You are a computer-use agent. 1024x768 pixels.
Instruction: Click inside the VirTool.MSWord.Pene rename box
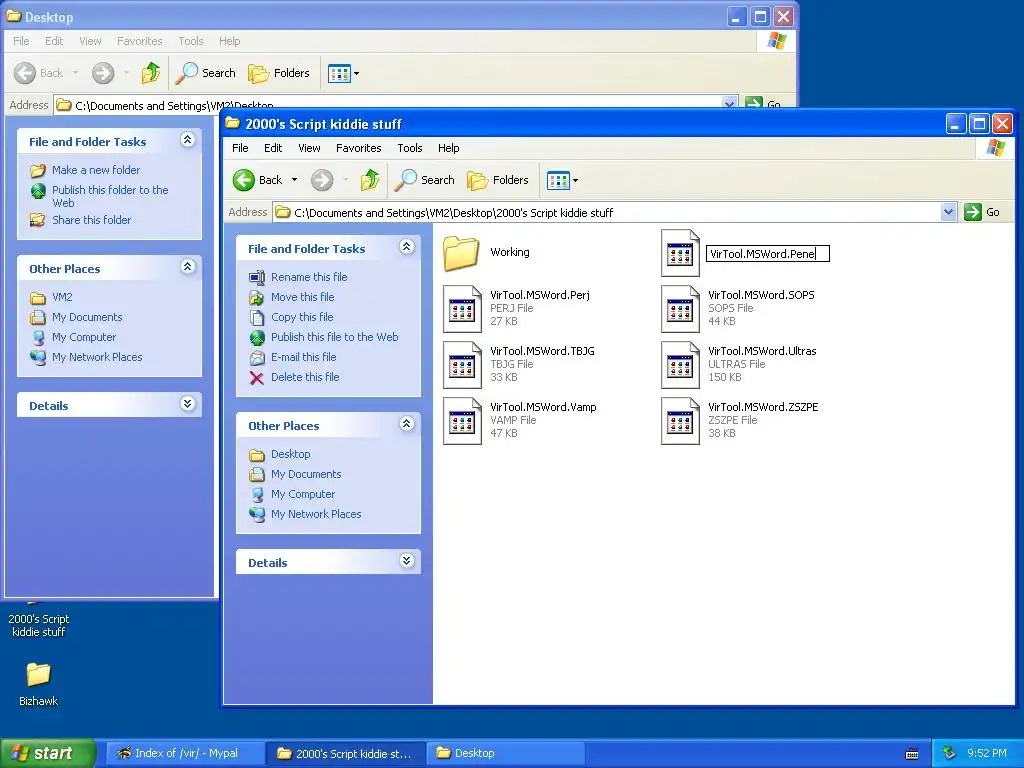click(768, 253)
